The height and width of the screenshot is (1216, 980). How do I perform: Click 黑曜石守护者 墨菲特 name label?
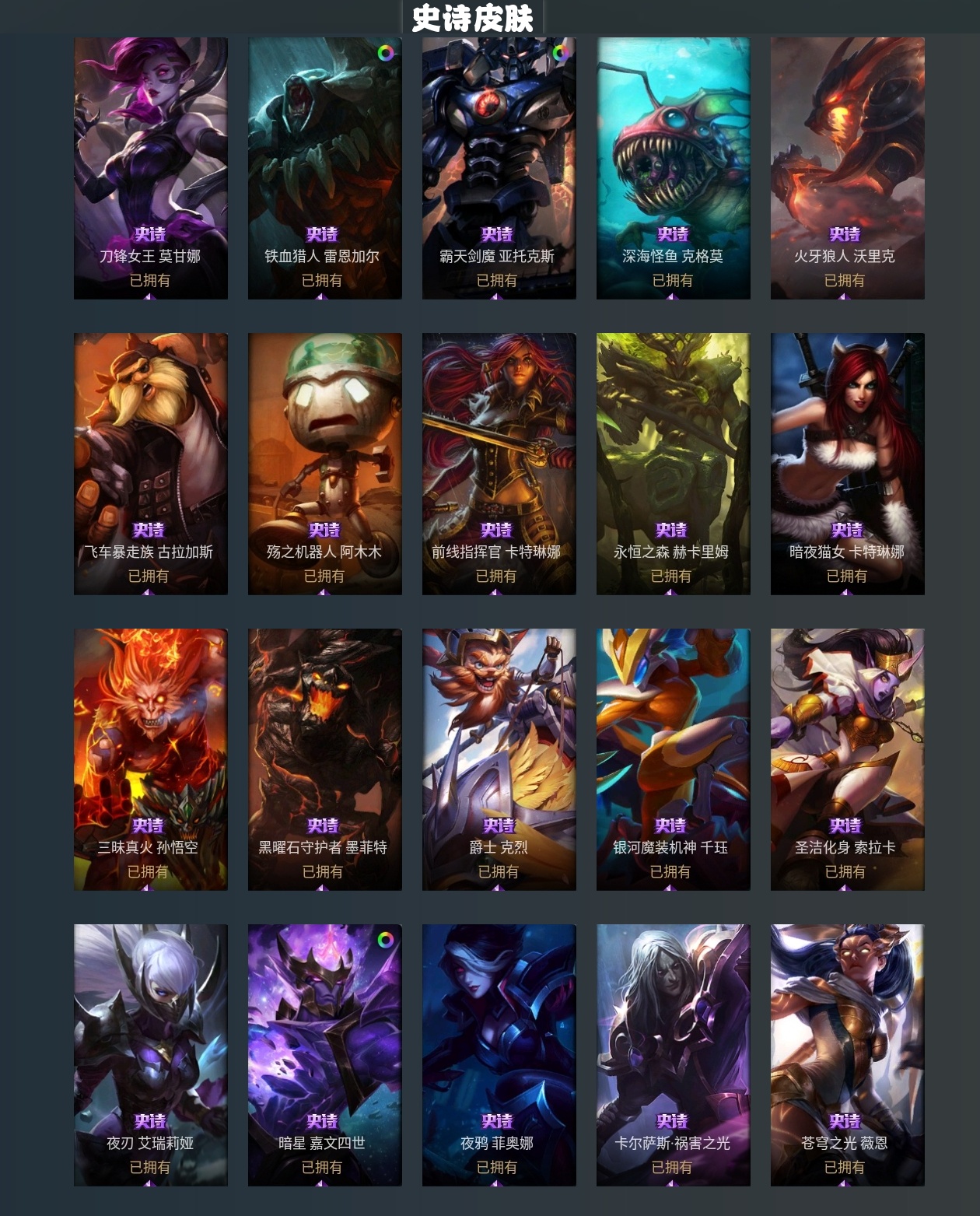click(x=323, y=847)
